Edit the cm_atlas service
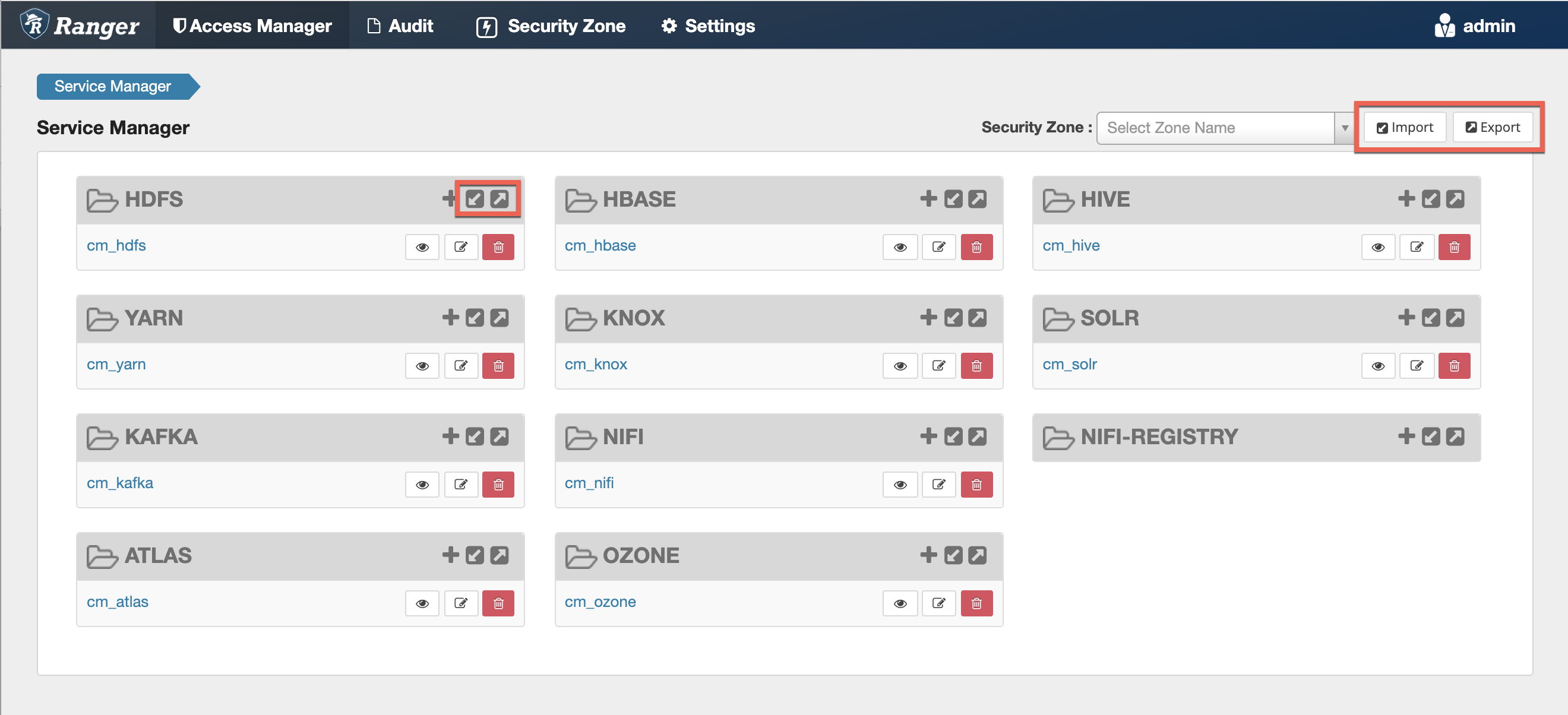Image resolution: width=1568 pixels, height=715 pixels. (461, 603)
